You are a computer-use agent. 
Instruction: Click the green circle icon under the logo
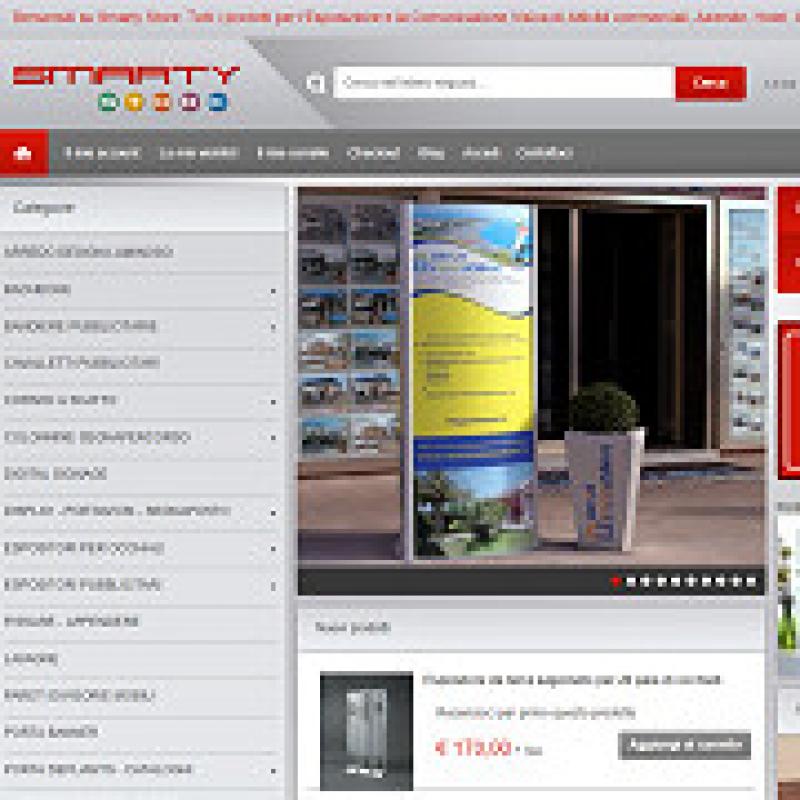(x=108, y=102)
